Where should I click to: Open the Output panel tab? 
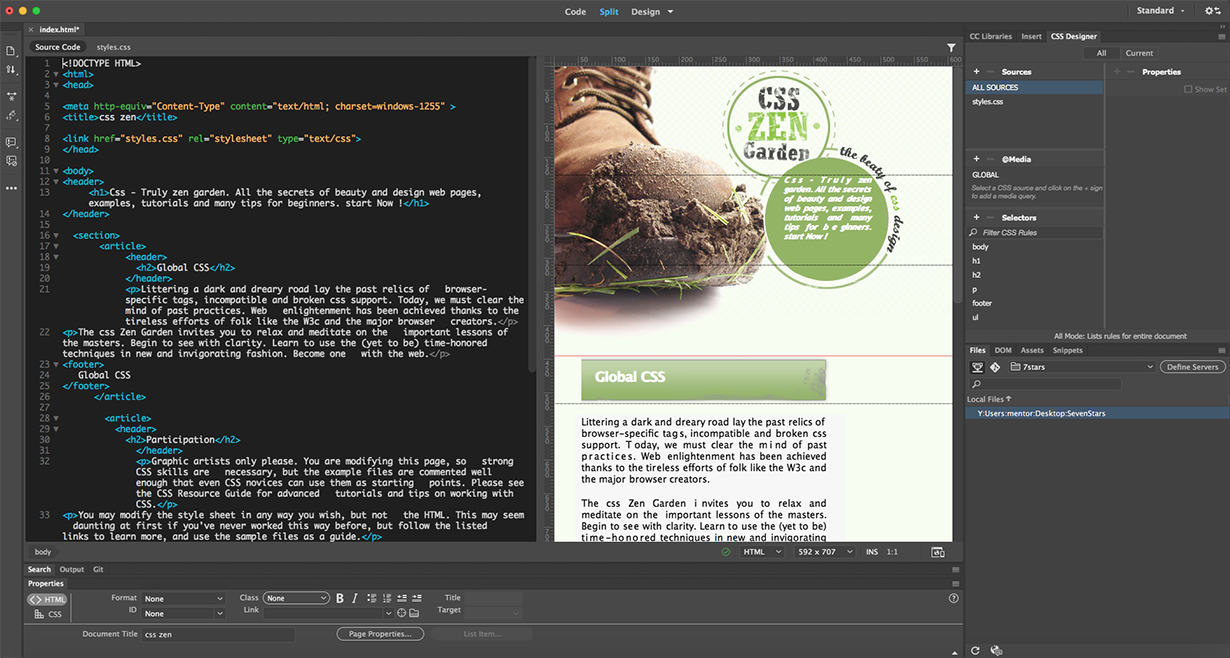tap(72, 570)
